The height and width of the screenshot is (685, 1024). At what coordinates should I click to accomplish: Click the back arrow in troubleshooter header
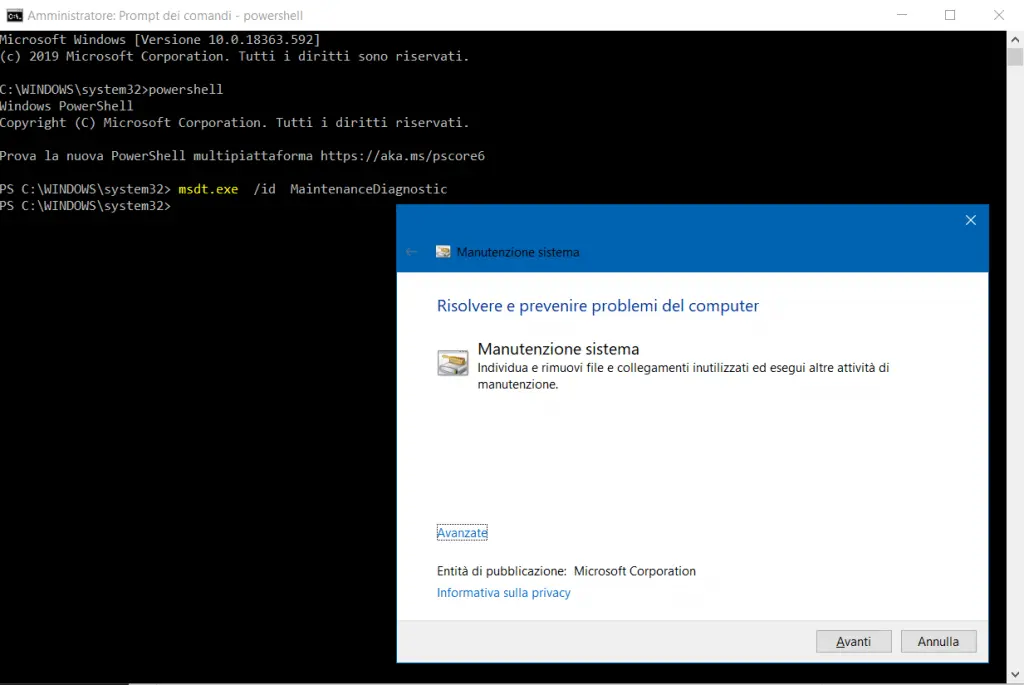click(411, 252)
